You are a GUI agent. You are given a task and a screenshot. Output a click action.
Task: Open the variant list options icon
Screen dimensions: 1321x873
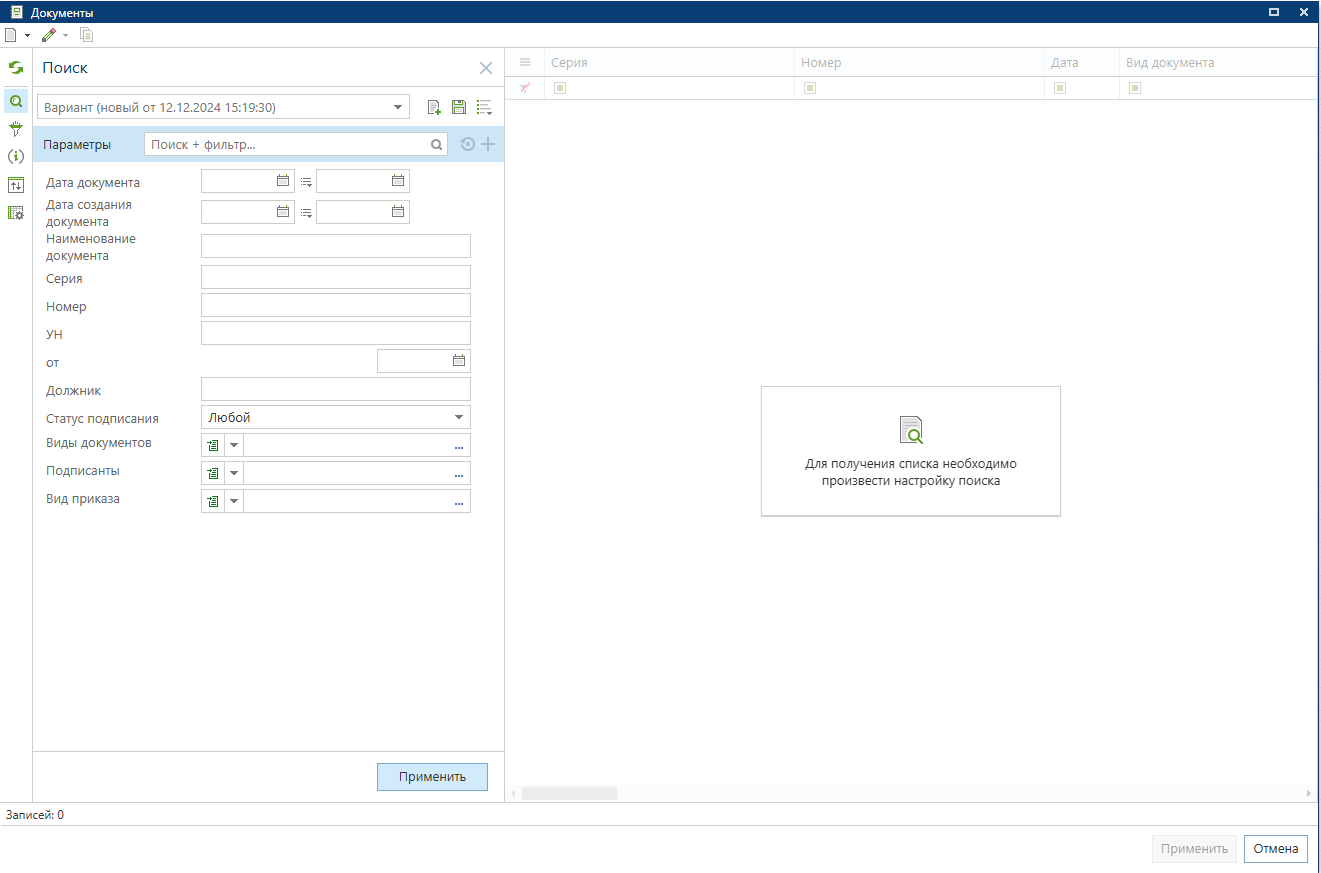(484, 107)
